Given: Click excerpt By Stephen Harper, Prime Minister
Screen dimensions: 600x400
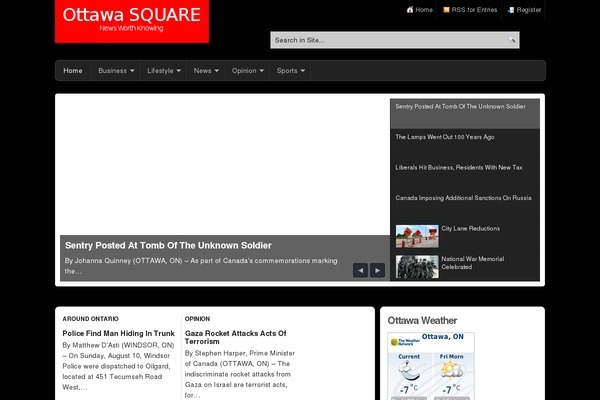Looking at the screenshot, I should [240, 374].
